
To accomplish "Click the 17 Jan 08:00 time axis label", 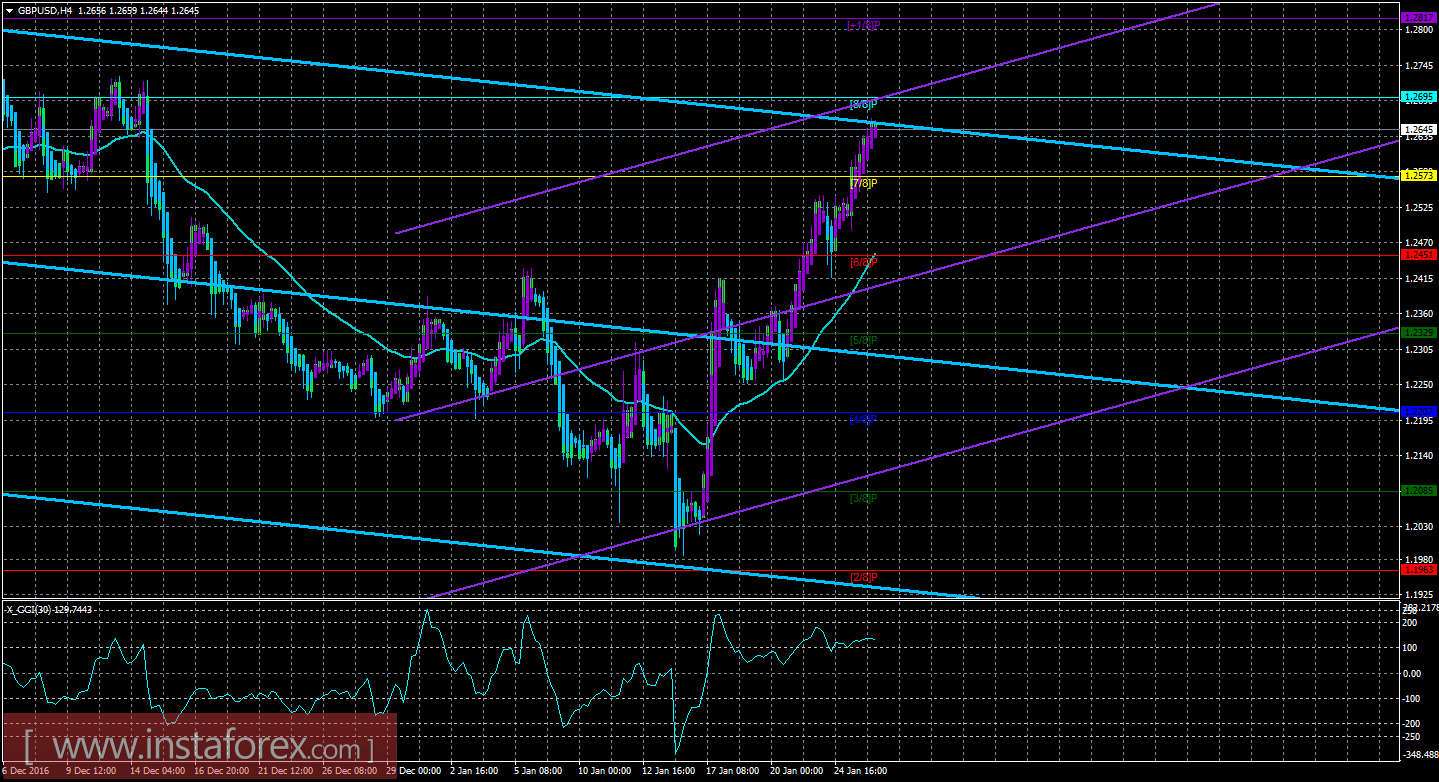I will (x=732, y=771).
